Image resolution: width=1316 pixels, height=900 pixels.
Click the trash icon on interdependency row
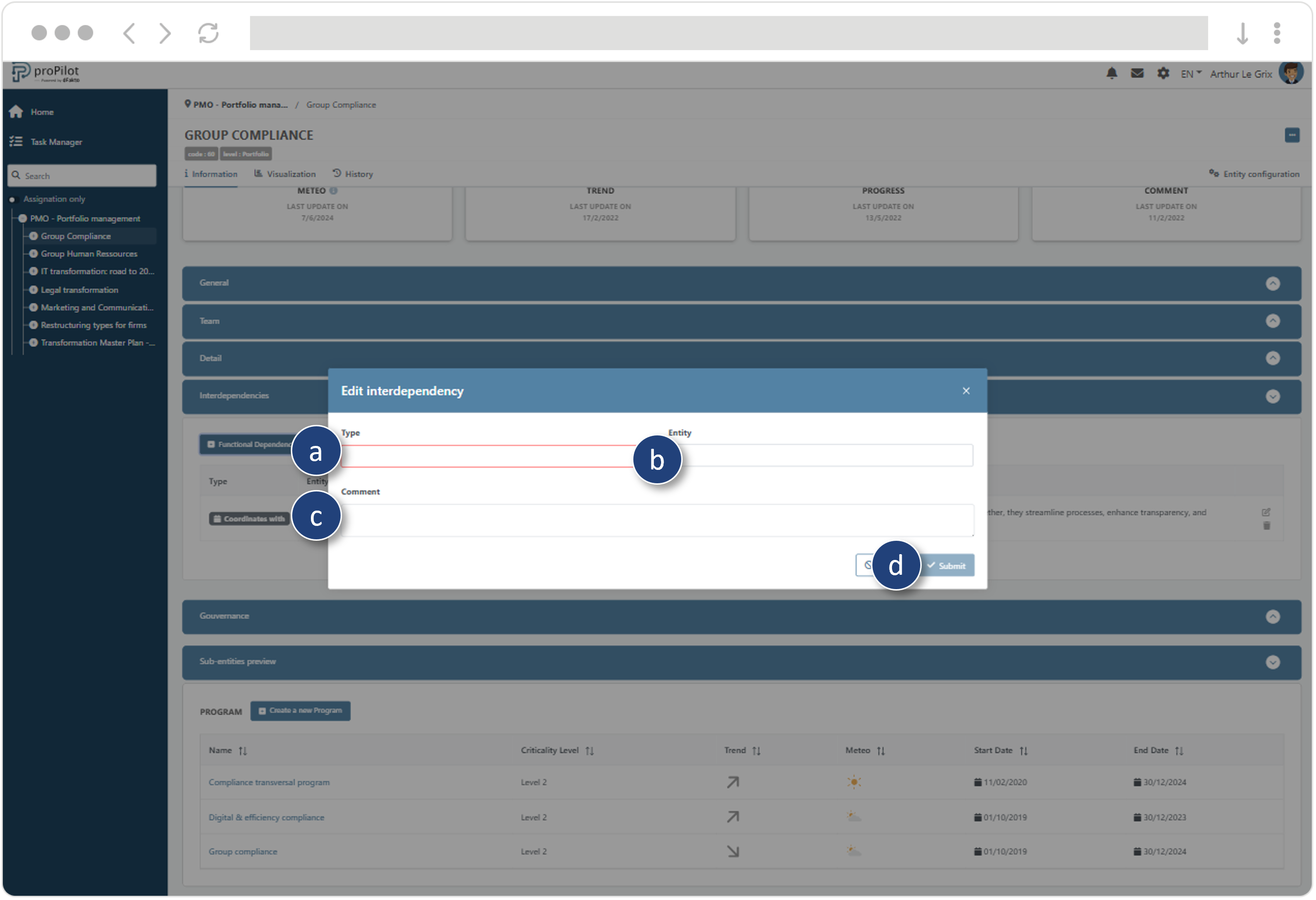(1266, 526)
